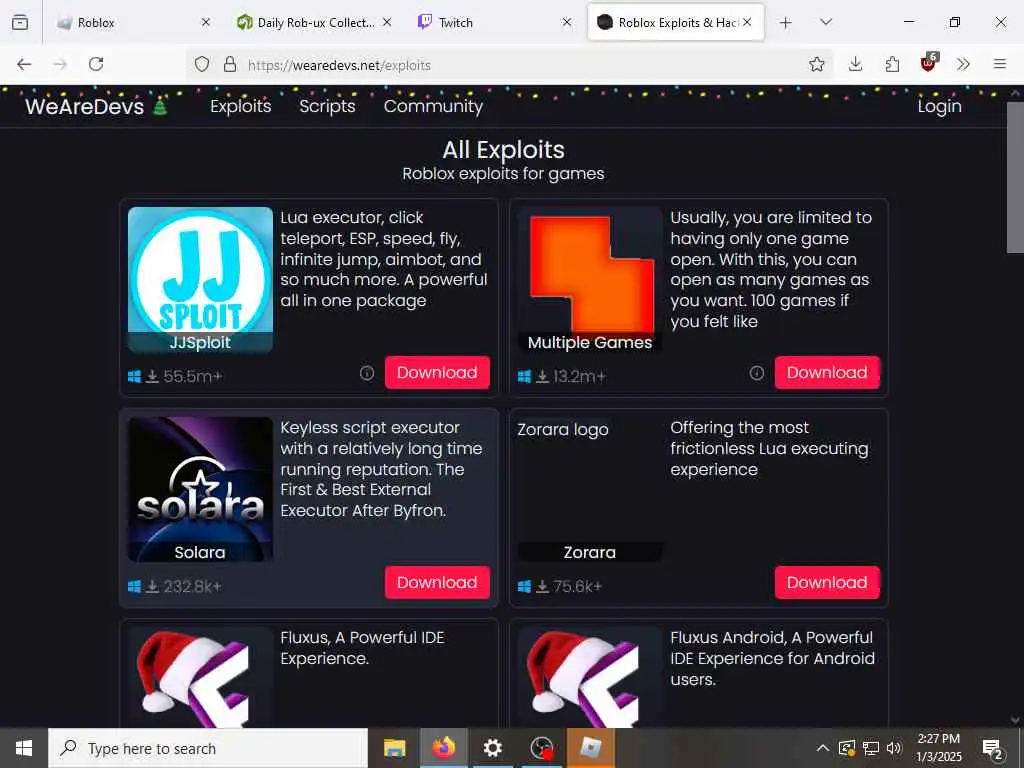1024x768 pixels.
Task: Open Settings gear from the taskbar
Action: [x=492, y=748]
